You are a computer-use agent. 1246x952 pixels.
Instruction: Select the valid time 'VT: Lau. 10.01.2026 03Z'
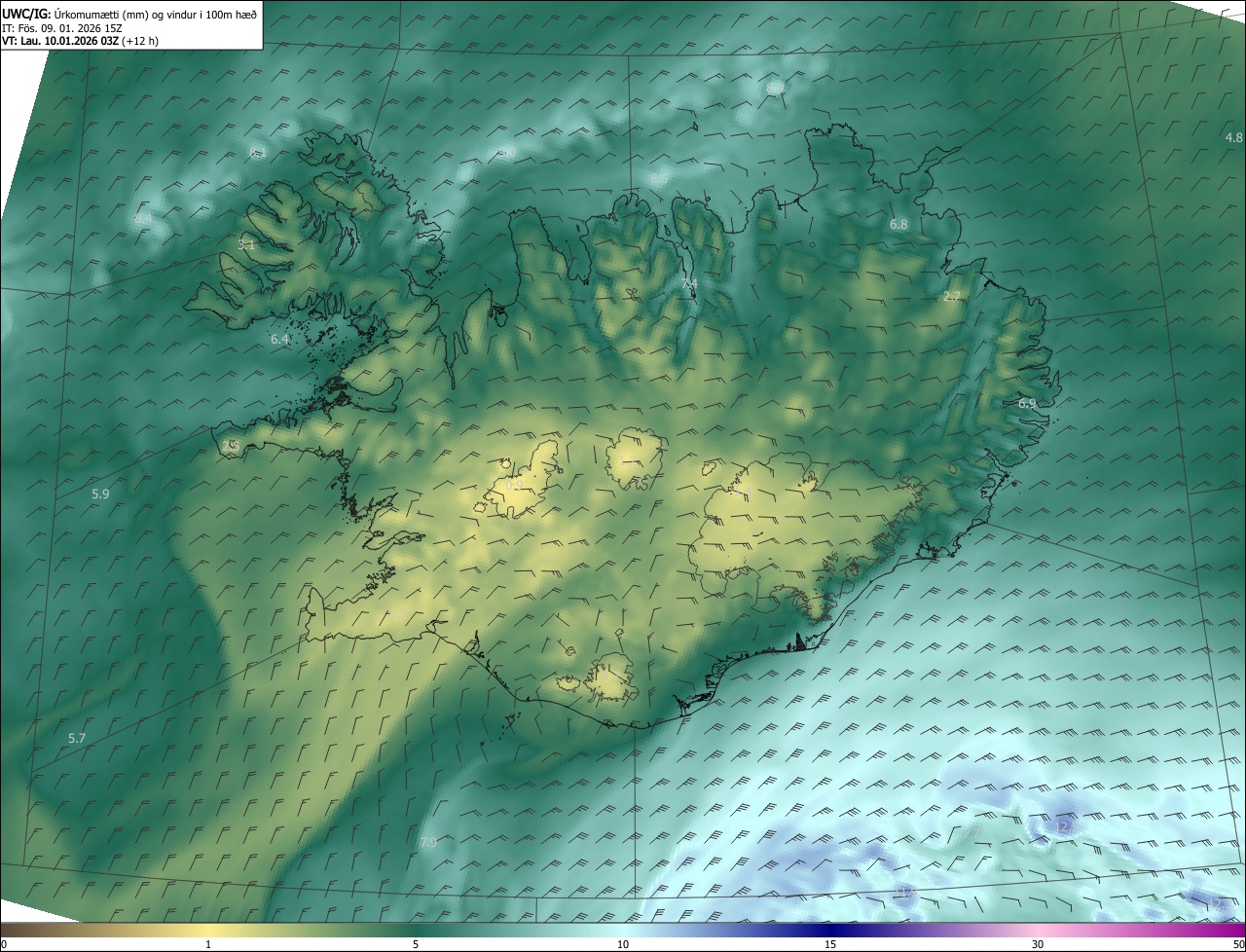point(60,41)
